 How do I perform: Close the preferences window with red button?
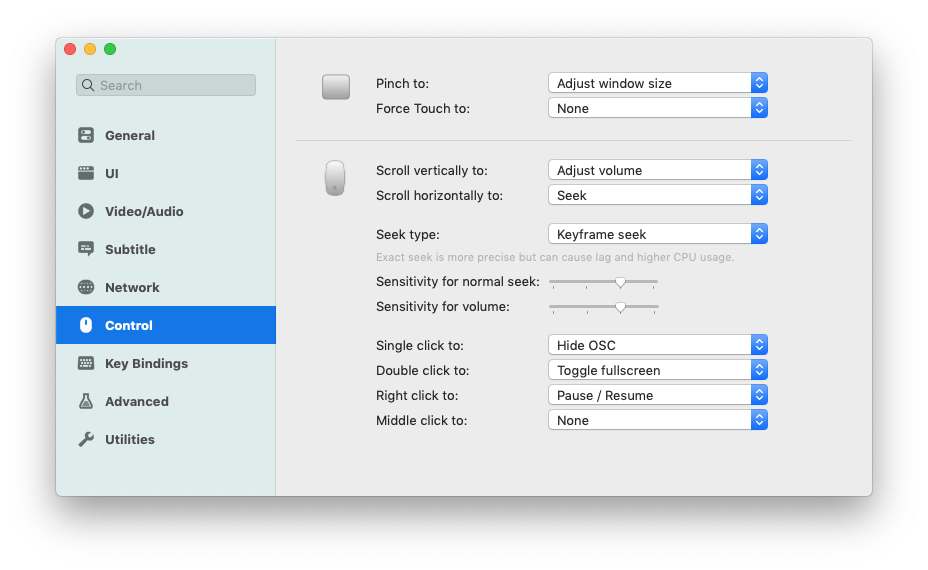pos(70,49)
